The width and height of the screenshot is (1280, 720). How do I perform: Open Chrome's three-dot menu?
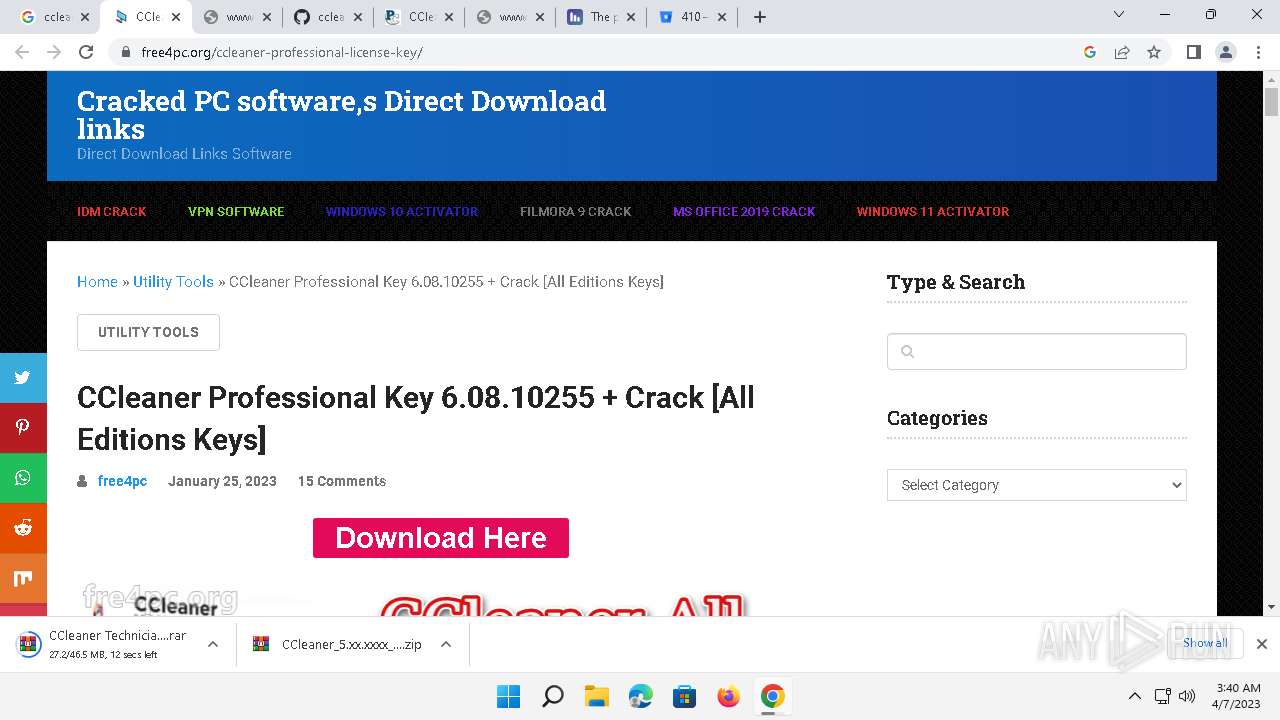pyautogui.click(x=1257, y=52)
